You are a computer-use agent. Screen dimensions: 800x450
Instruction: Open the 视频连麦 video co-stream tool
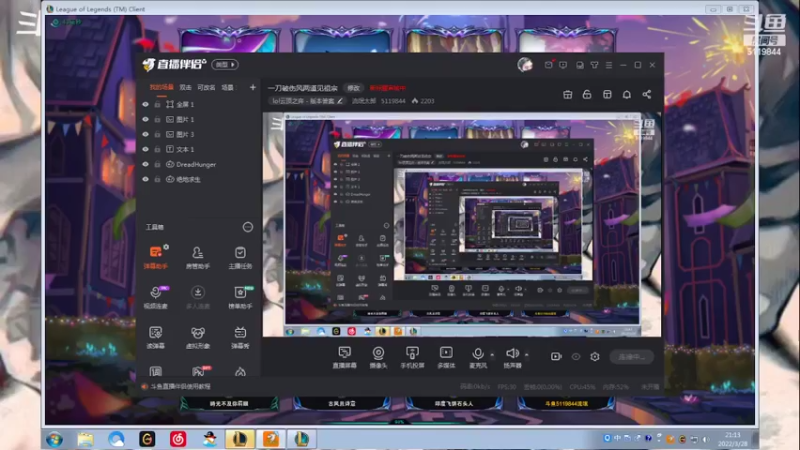(x=156, y=297)
